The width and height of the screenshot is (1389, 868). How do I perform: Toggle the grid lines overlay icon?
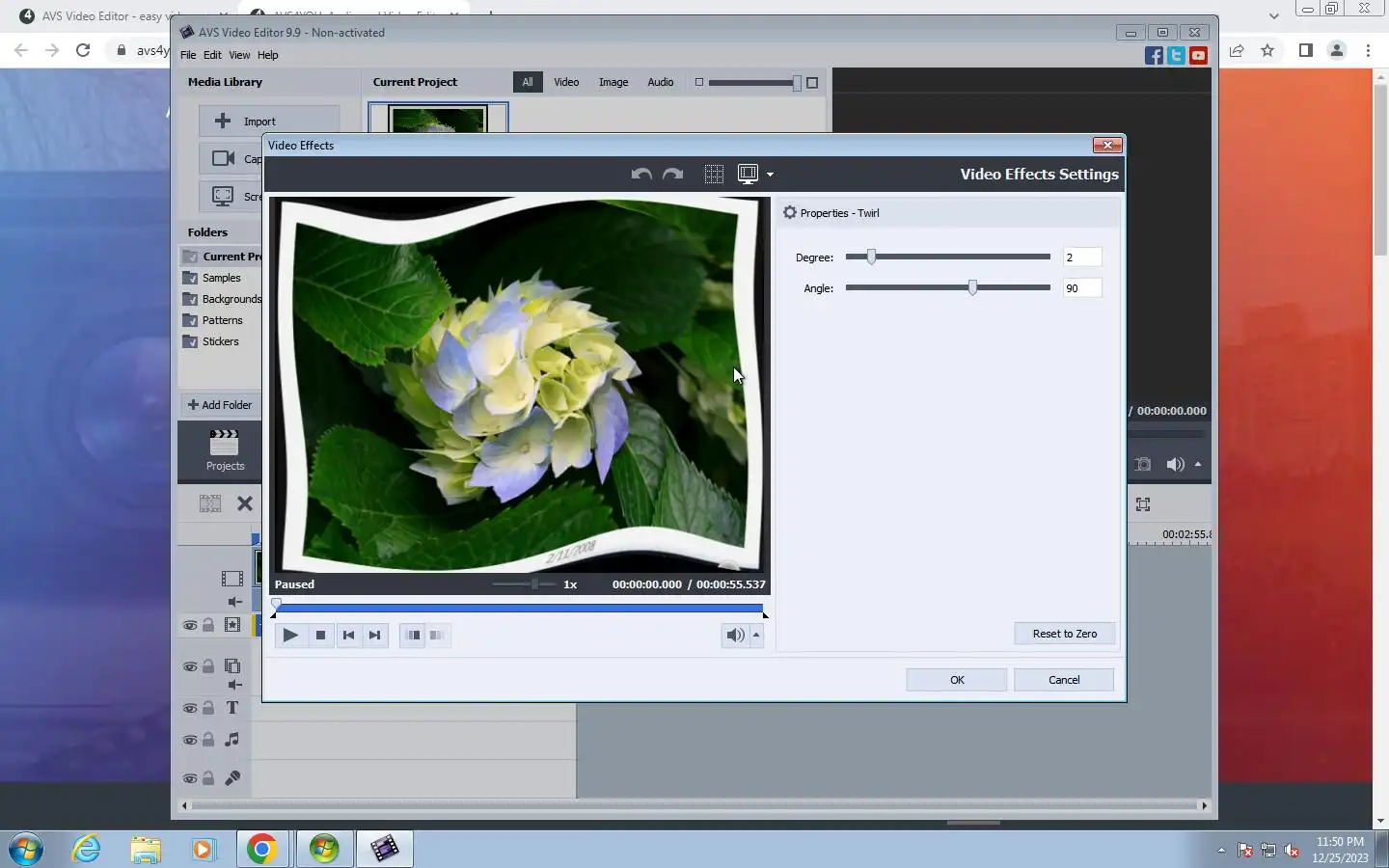(714, 174)
